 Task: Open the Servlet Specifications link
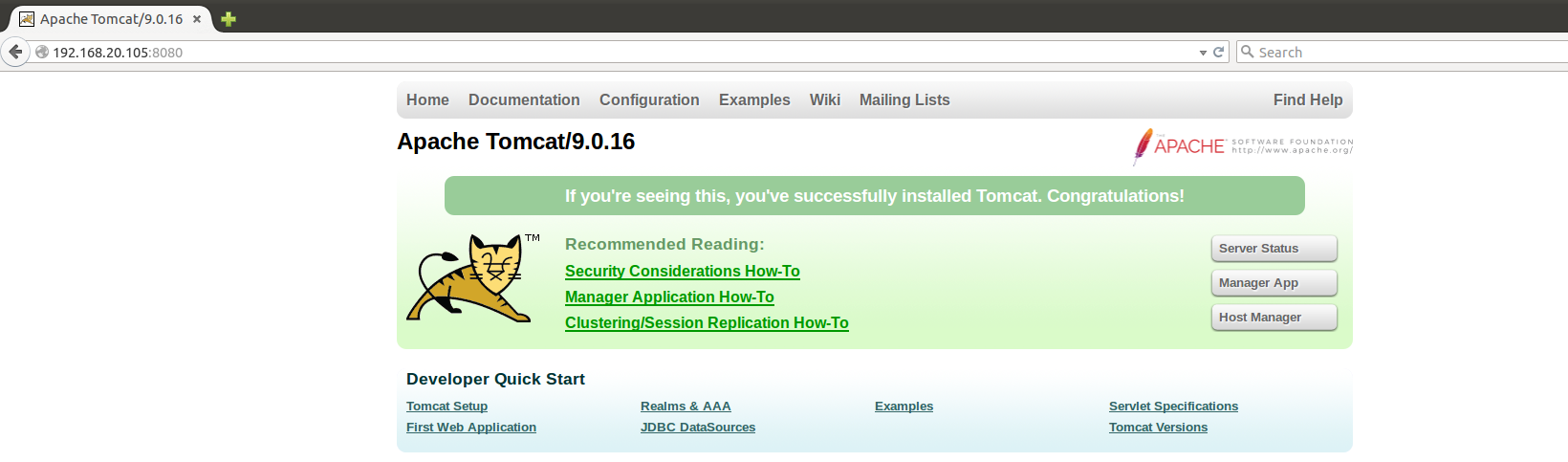[1173, 407]
